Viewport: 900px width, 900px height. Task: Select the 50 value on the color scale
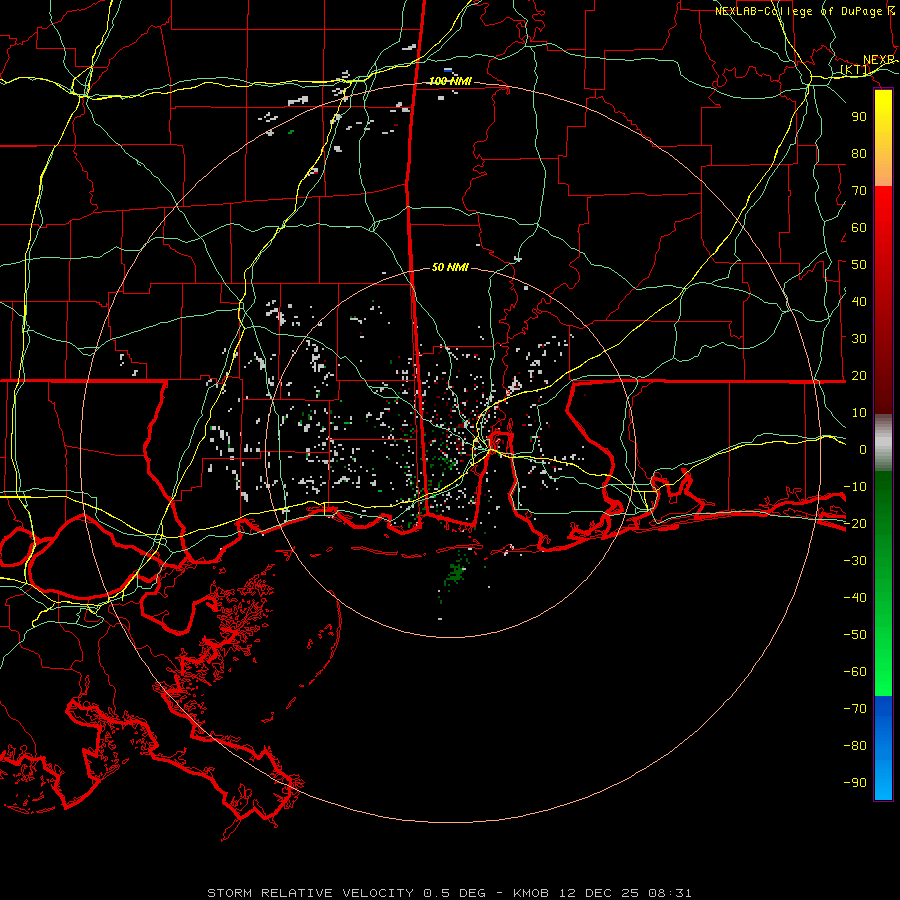point(859,265)
